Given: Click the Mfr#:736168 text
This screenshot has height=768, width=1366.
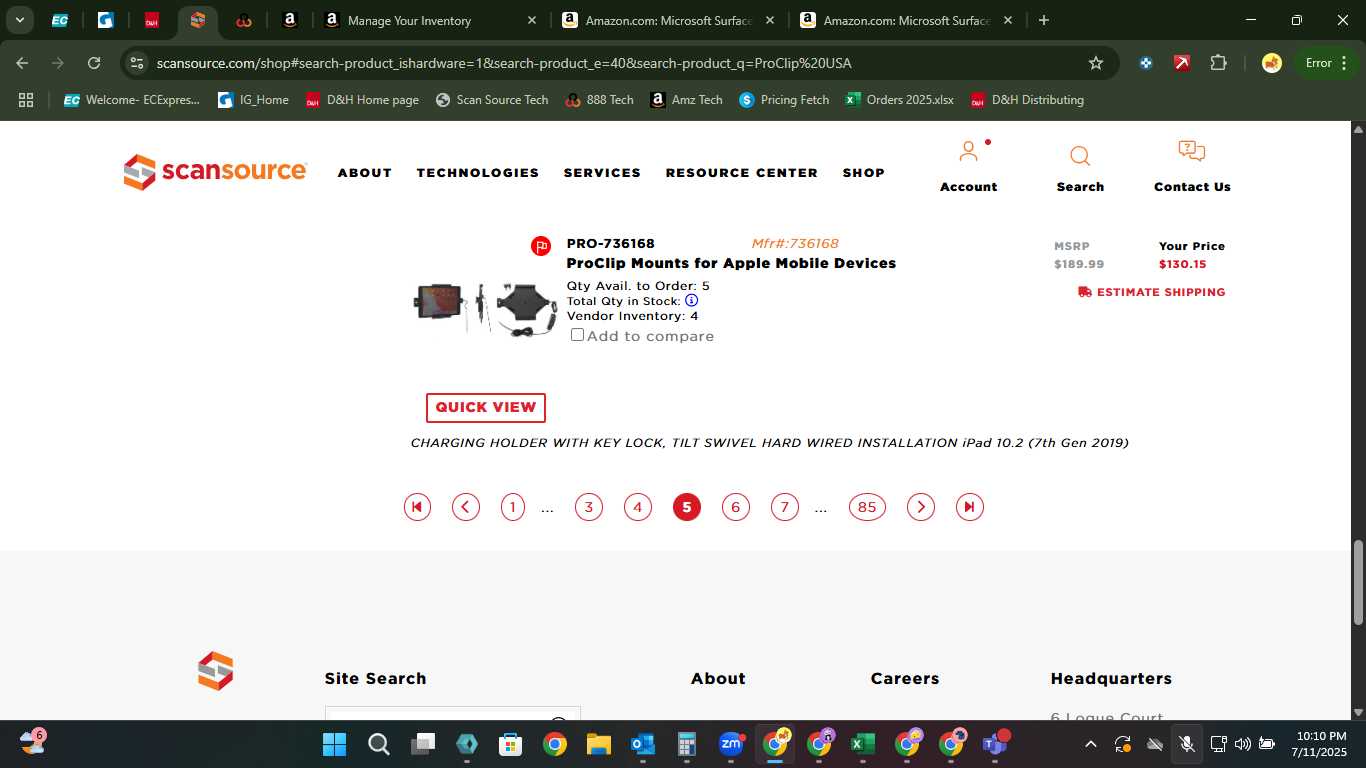Looking at the screenshot, I should point(795,244).
